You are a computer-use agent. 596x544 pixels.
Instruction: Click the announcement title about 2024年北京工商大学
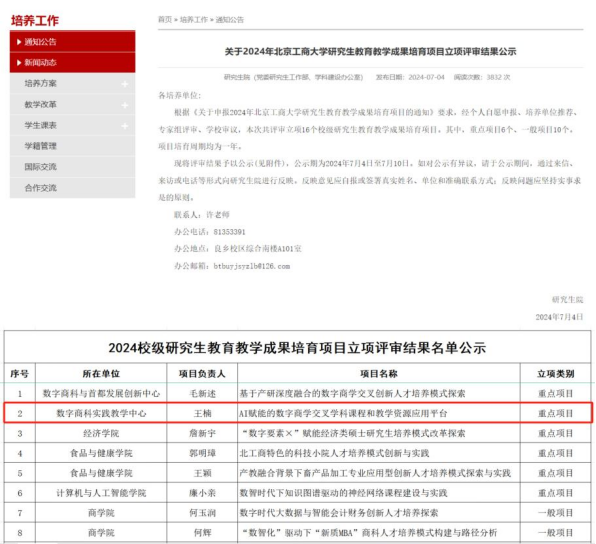click(370, 51)
